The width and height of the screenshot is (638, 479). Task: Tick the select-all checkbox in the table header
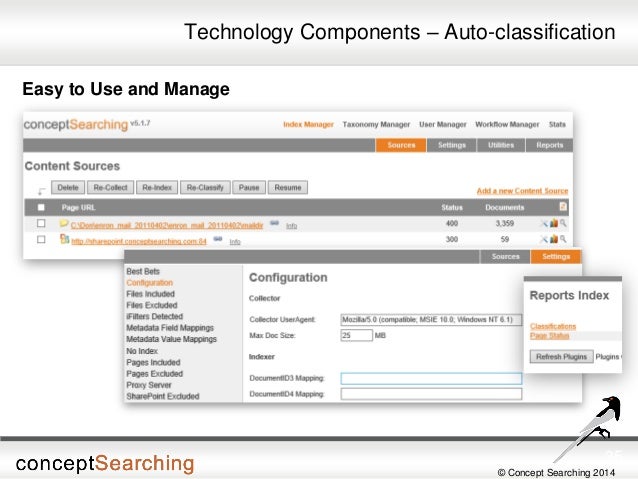[x=41, y=208]
